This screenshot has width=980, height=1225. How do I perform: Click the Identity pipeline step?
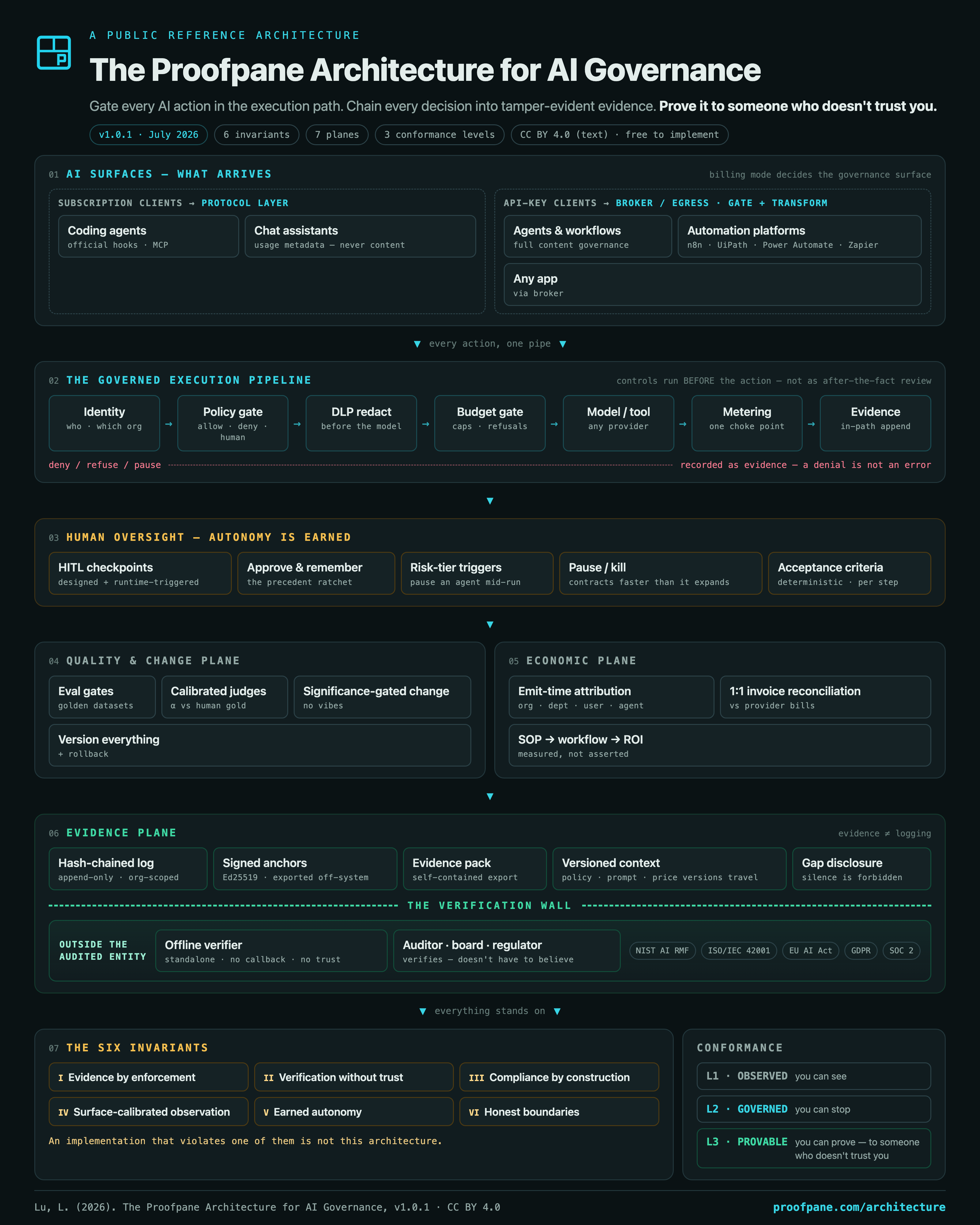[x=104, y=423]
